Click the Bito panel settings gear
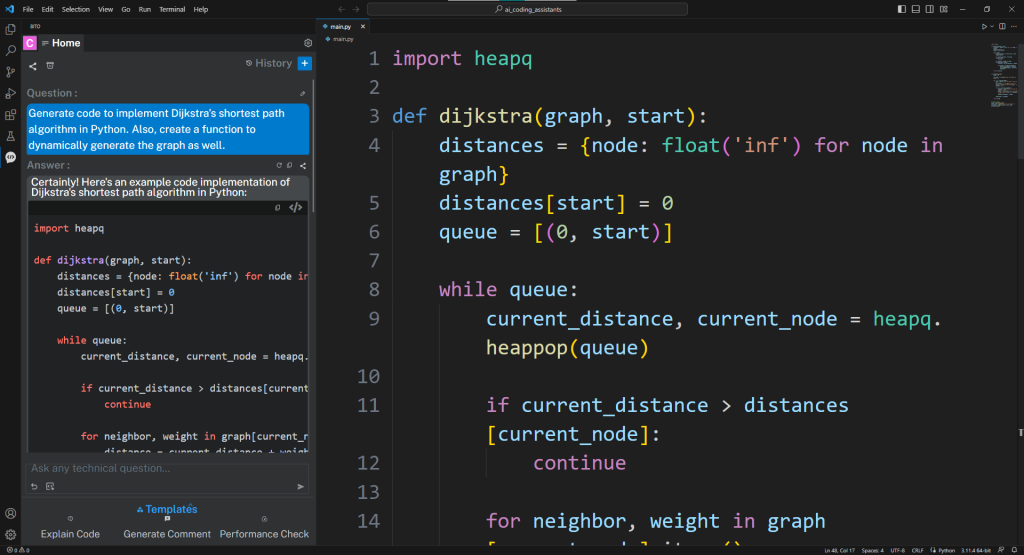This screenshot has height=555, width=1024. coord(308,43)
